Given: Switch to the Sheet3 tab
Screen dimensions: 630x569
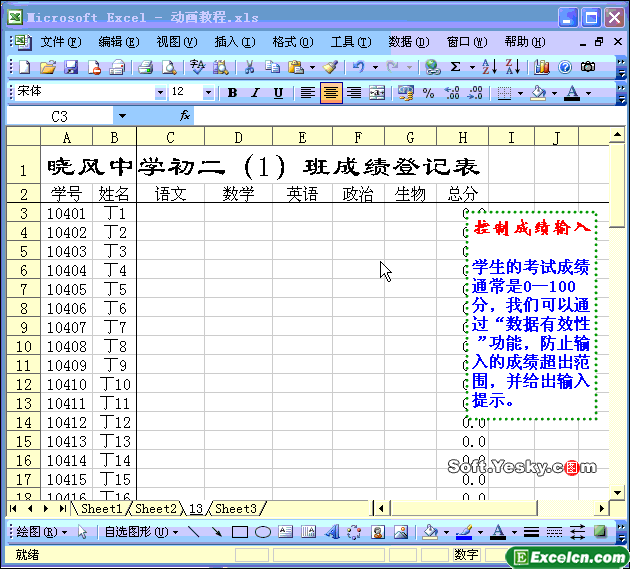Looking at the screenshot, I should [235, 509].
